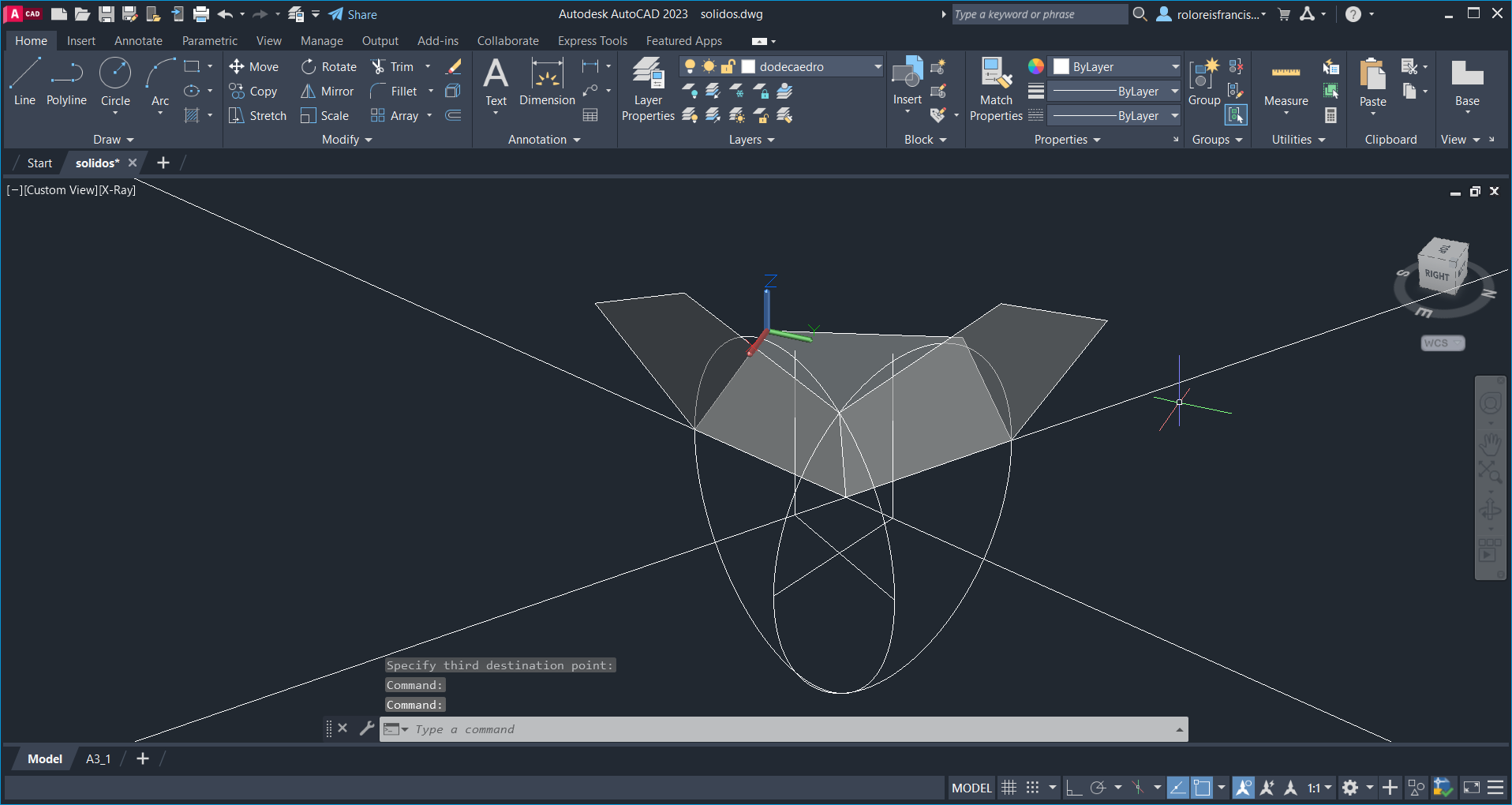Expand the Draw panel
This screenshot has width=1512, height=805.
tap(113, 140)
